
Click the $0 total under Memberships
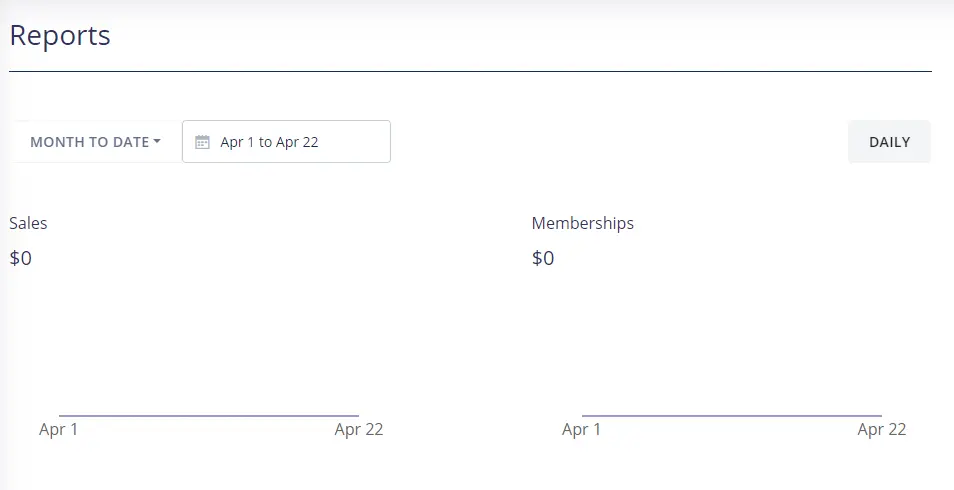tap(543, 258)
